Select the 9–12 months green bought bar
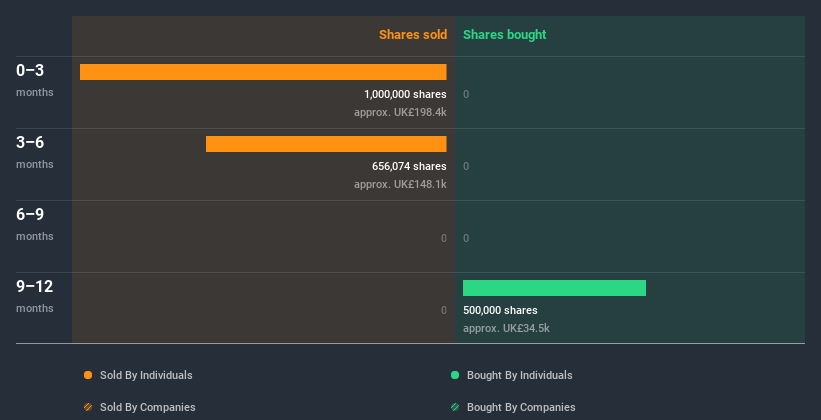This screenshot has width=821, height=420. pyautogui.click(x=554, y=288)
